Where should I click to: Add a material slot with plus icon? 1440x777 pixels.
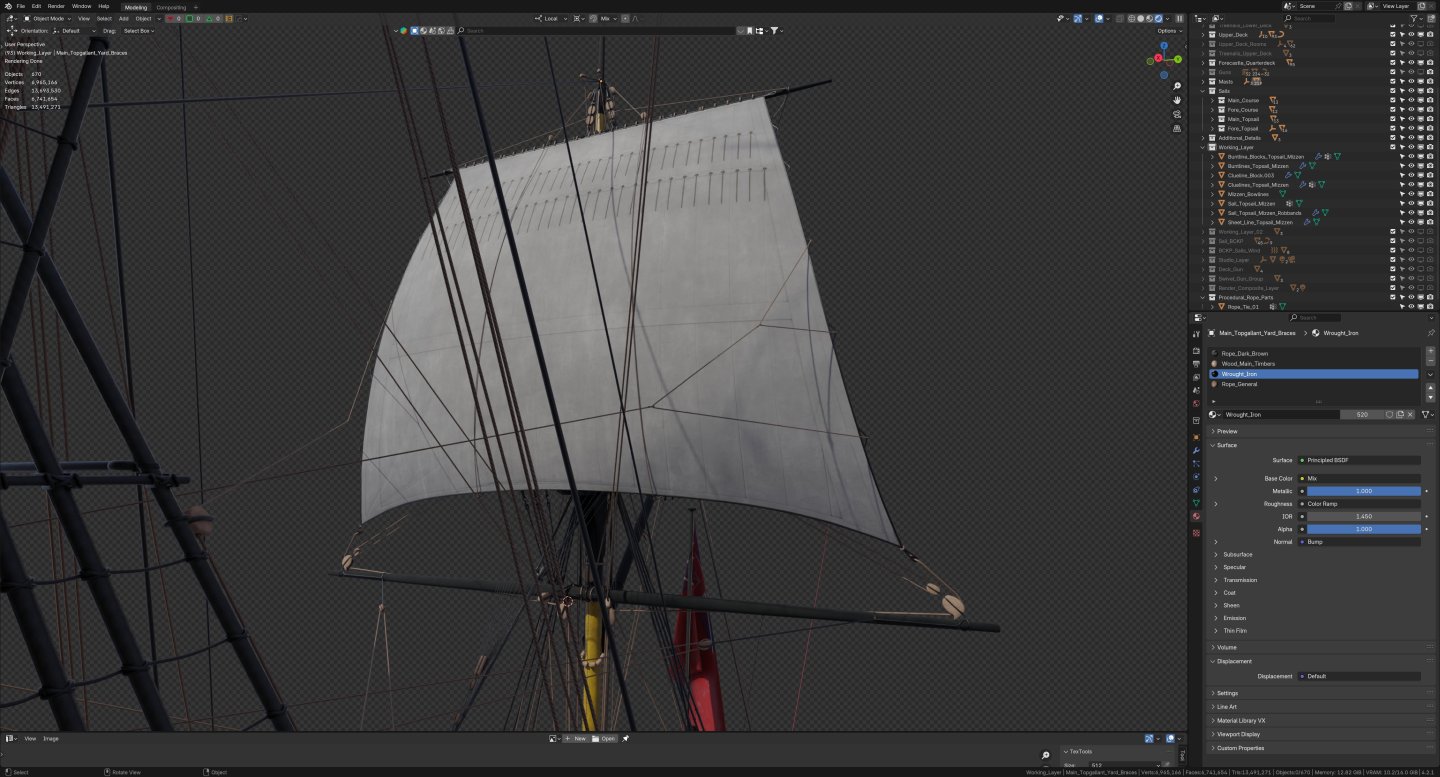[1430, 352]
